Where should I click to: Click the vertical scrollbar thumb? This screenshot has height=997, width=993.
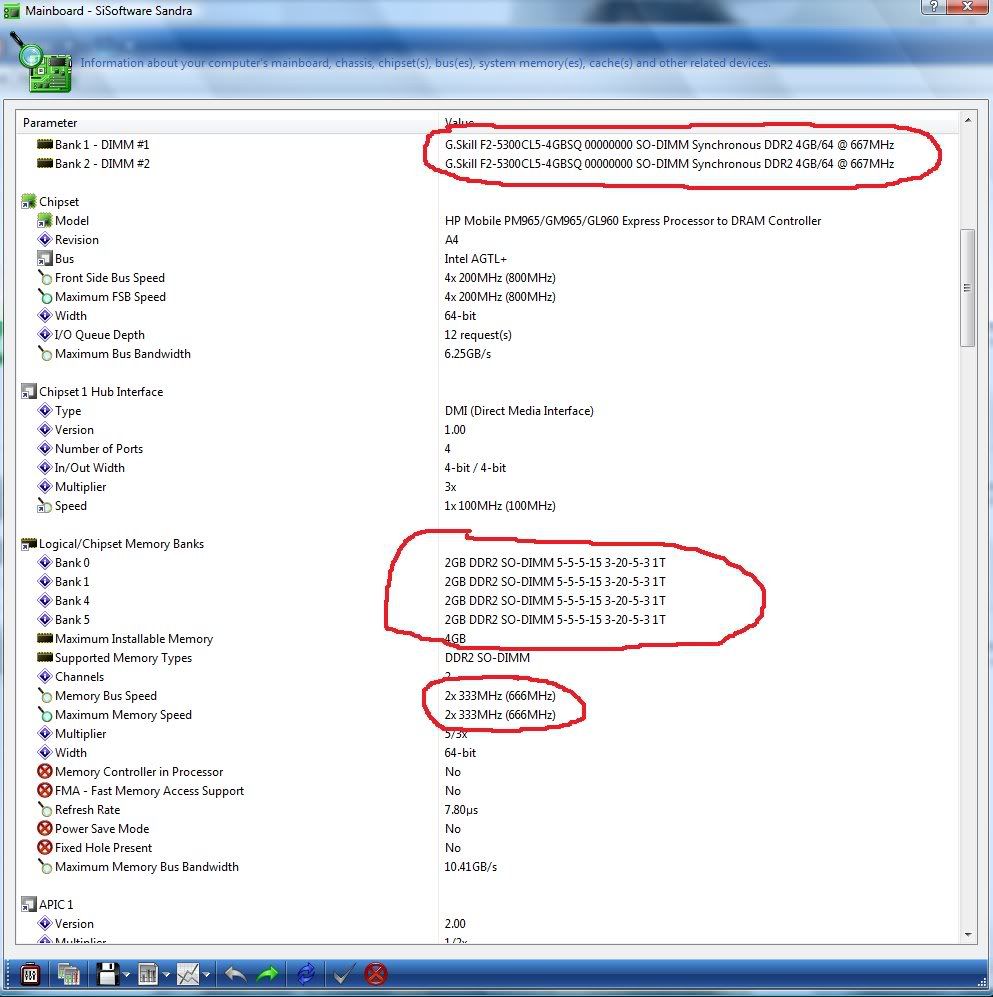point(968,287)
